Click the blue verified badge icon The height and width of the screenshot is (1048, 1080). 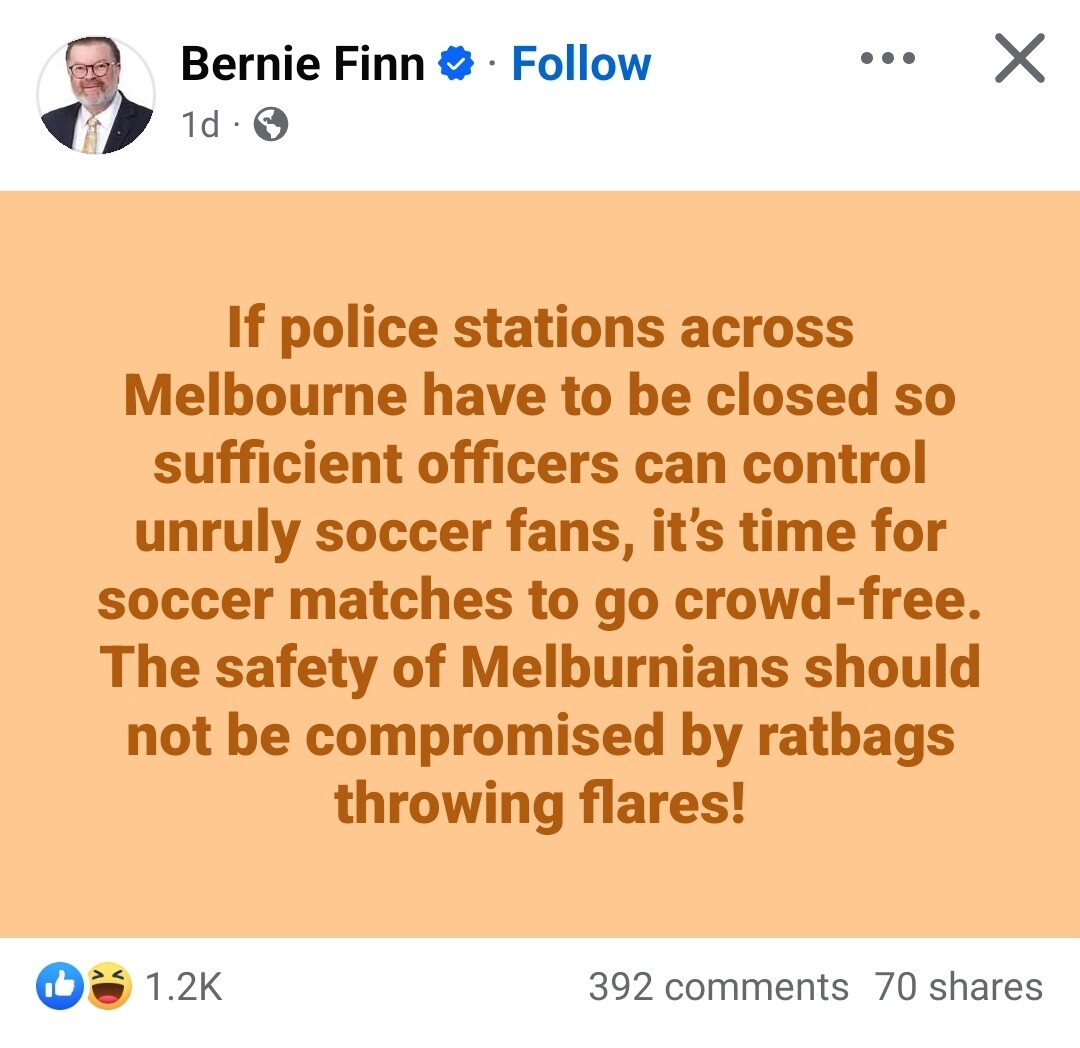[x=456, y=64]
